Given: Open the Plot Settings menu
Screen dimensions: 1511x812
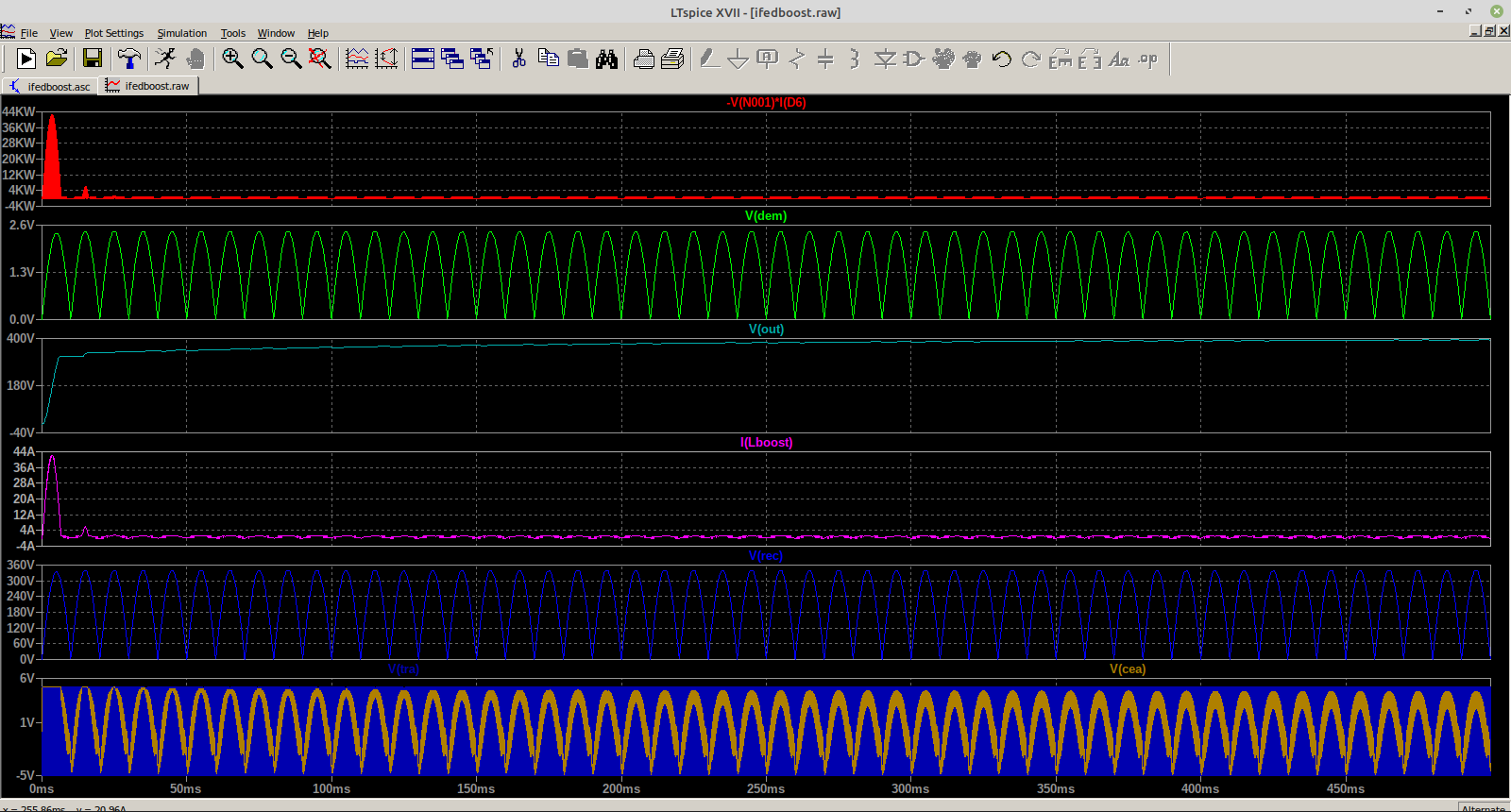Looking at the screenshot, I should pos(114,33).
